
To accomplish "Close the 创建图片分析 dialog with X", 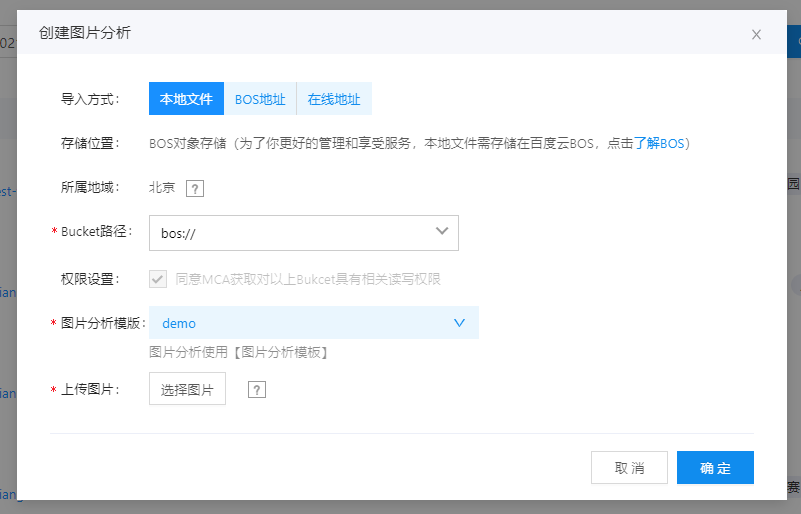I will (756, 34).
